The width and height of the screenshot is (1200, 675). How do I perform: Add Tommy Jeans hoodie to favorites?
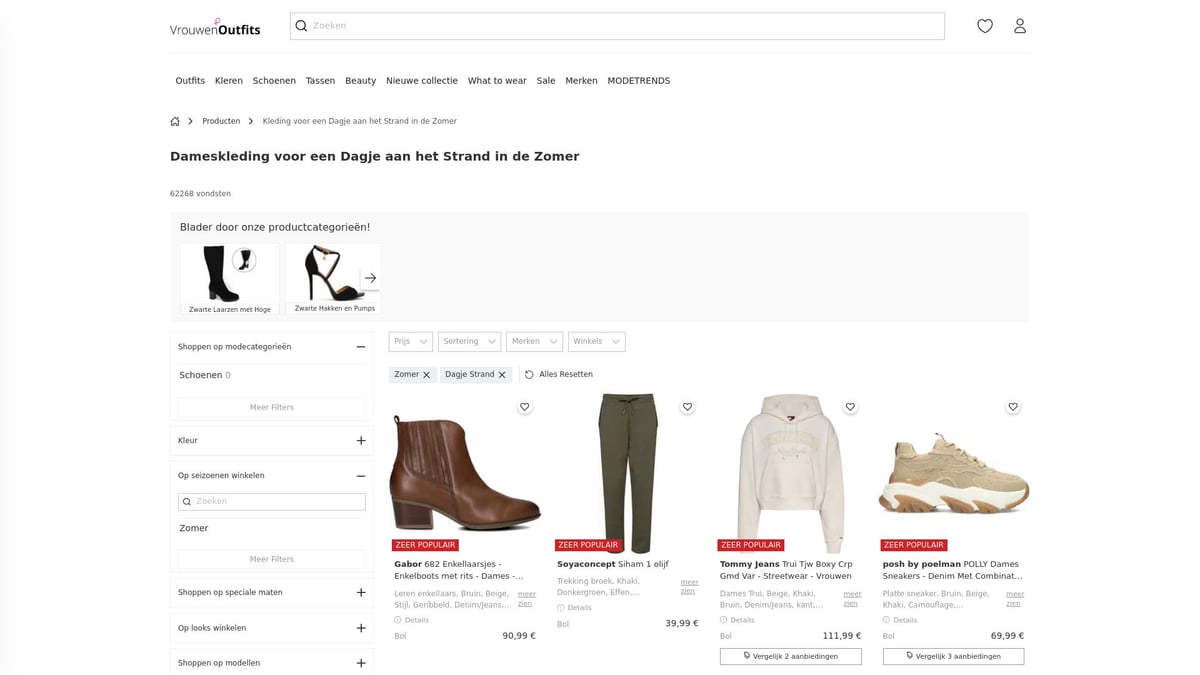click(850, 407)
